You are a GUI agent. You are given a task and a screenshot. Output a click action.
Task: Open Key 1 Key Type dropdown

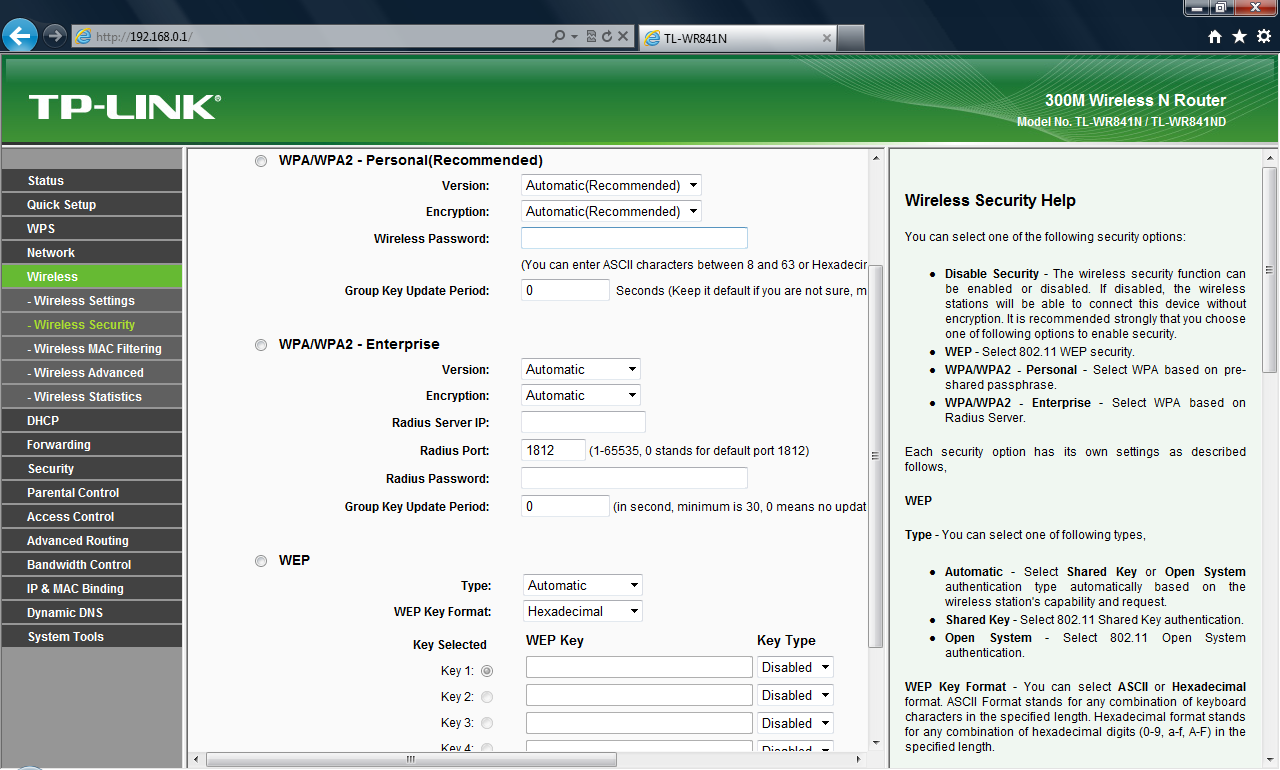[795, 668]
